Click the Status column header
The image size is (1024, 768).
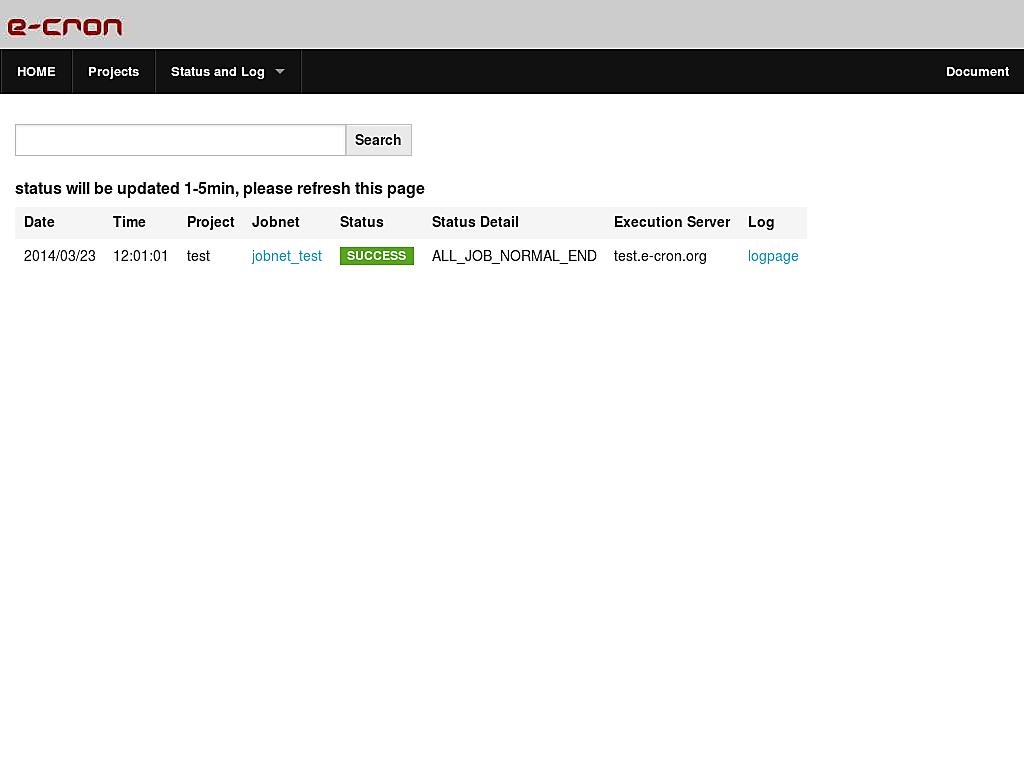point(361,222)
